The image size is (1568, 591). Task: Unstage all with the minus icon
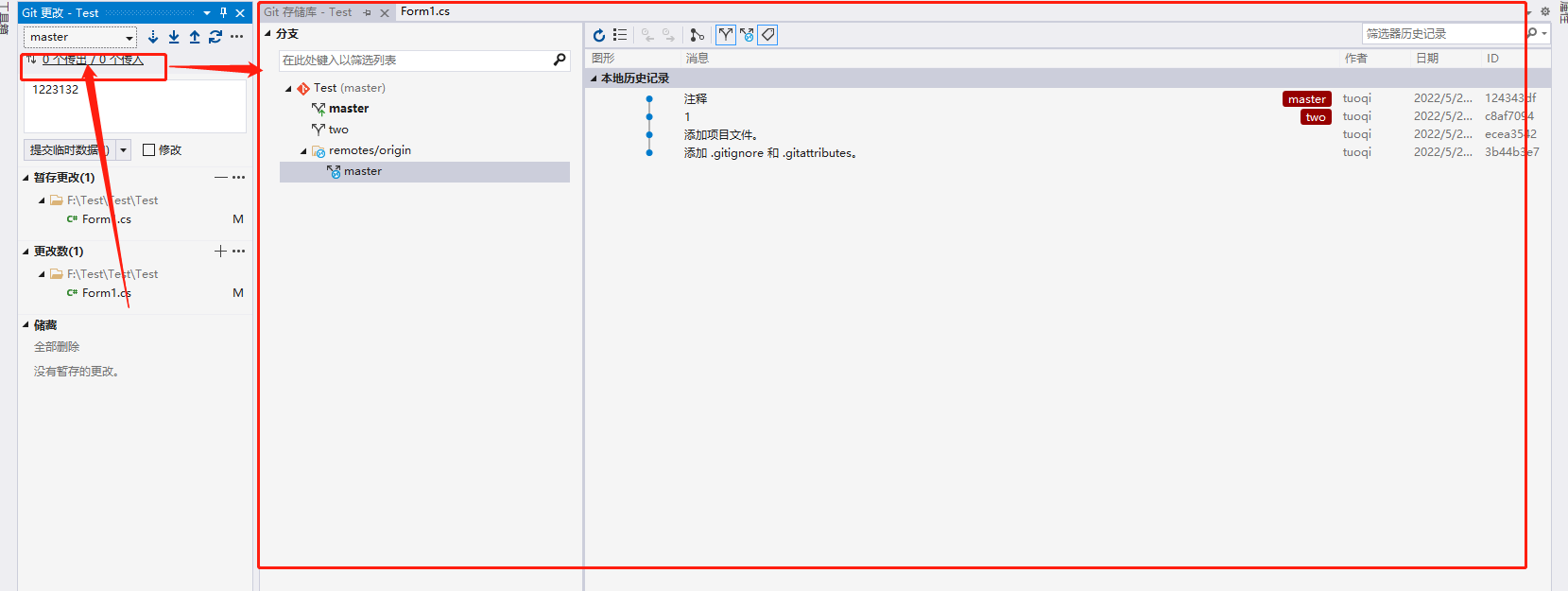tap(220, 177)
